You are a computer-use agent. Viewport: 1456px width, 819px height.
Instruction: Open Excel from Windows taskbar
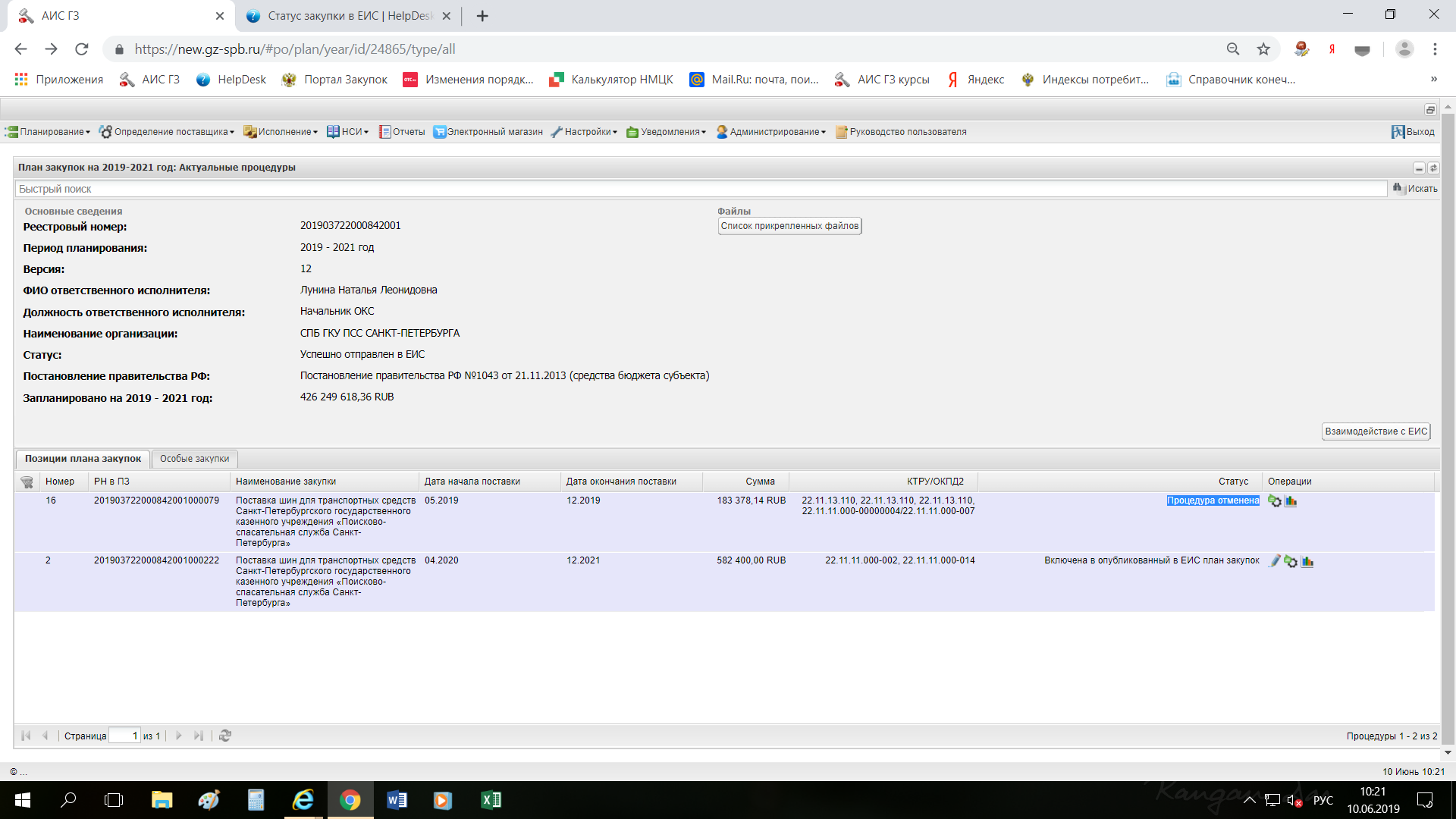pyautogui.click(x=491, y=800)
